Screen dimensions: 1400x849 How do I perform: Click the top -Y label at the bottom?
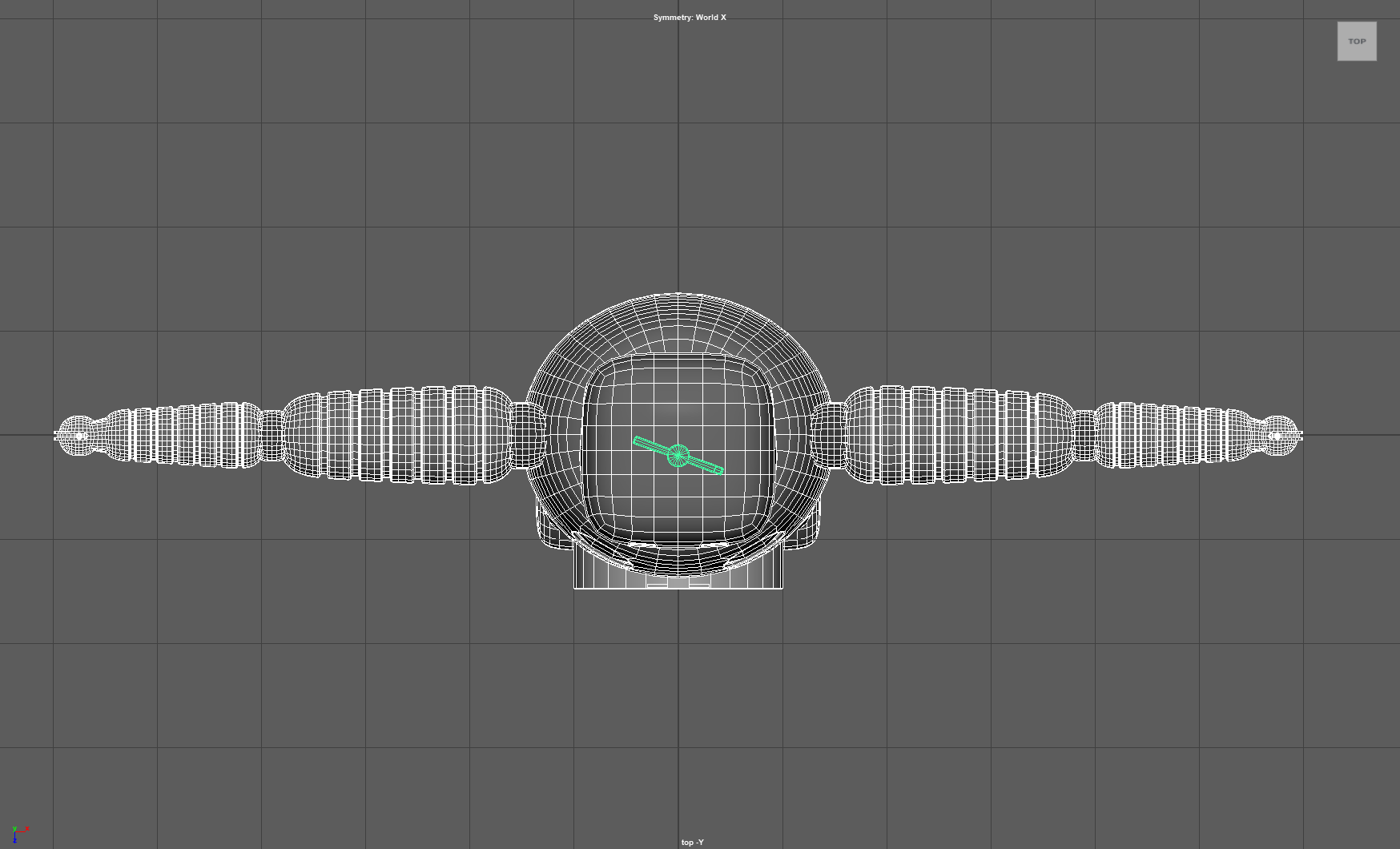click(690, 842)
